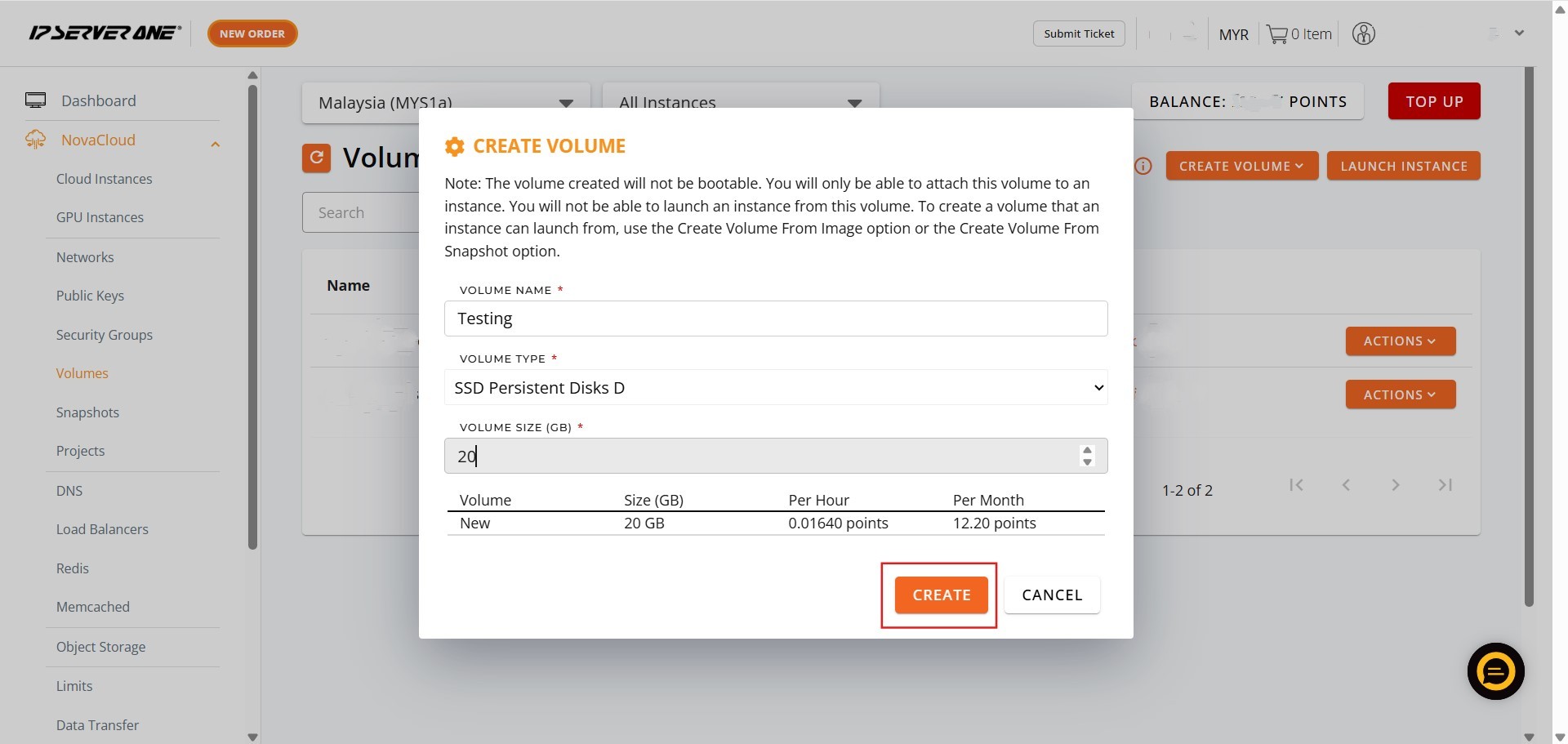Click the Volume Name input field
Screen dimensions: 1568x744
775,319
